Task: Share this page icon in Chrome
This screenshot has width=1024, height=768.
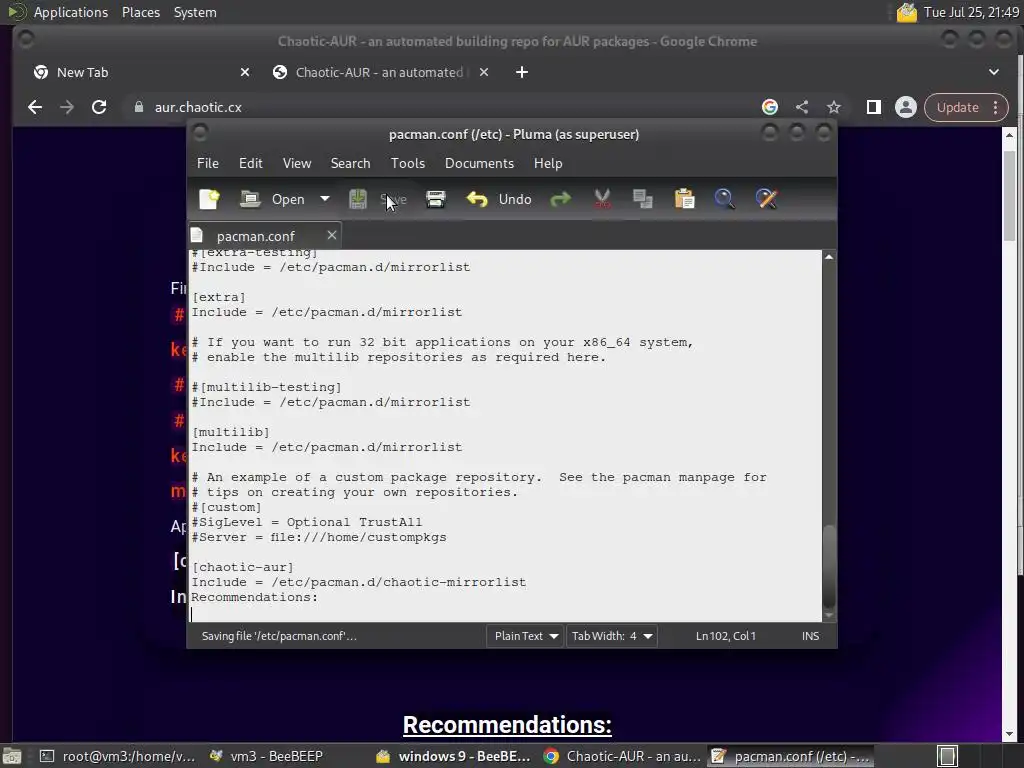Action: [802, 107]
